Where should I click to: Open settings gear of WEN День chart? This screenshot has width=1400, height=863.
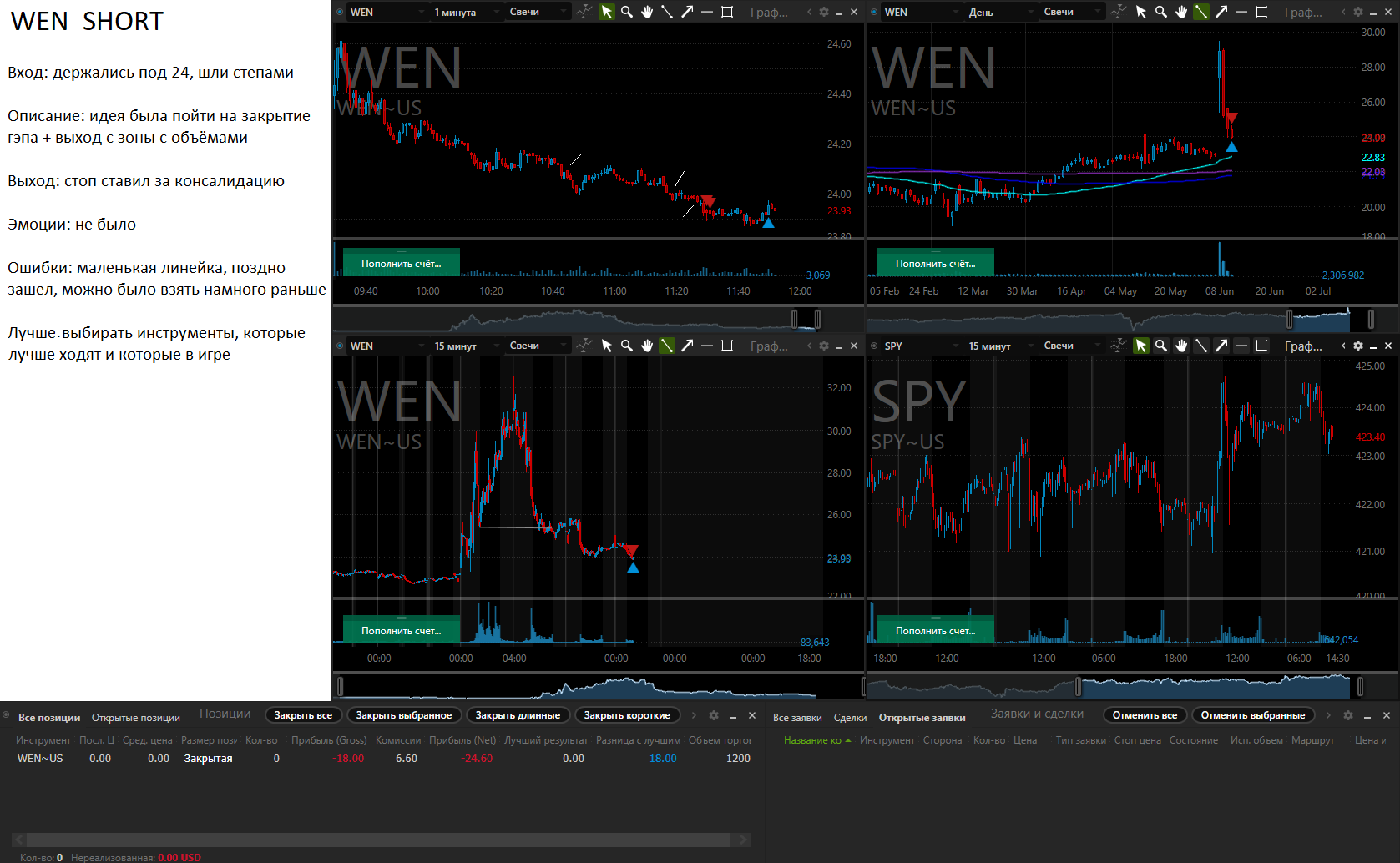1358,12
